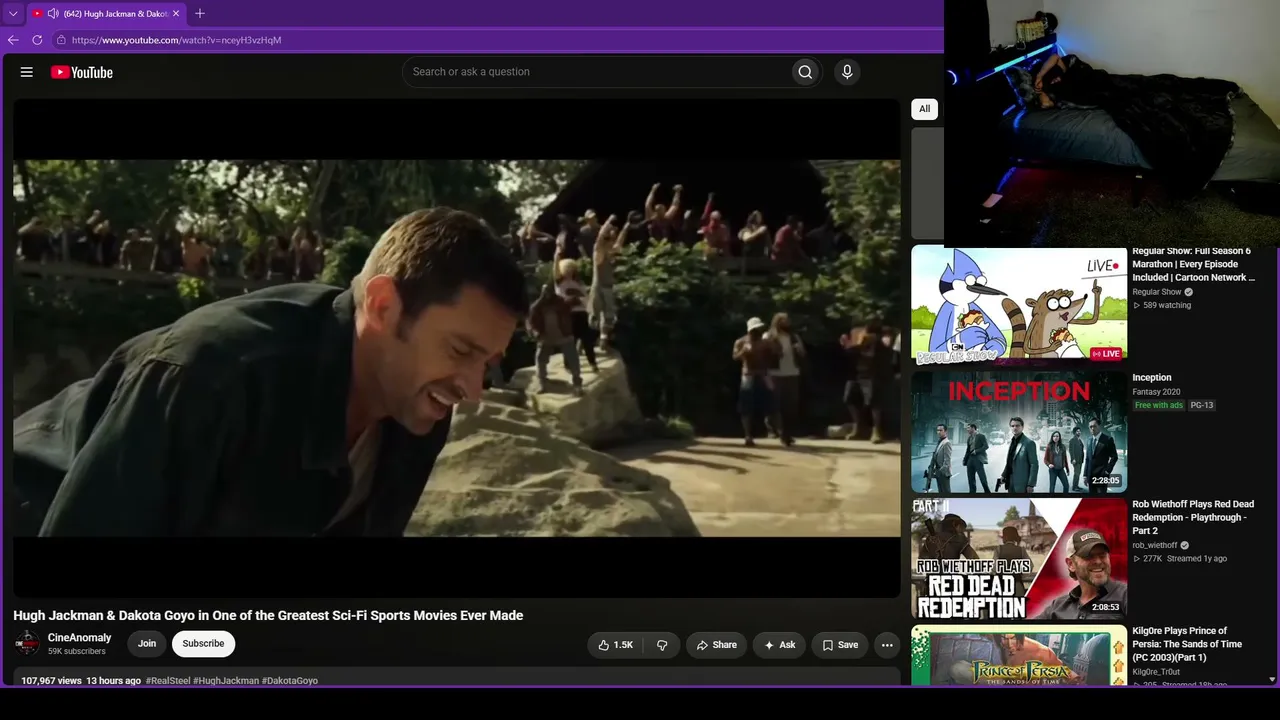Open the Rob Wiethoff Plays Red Dead title

(x=1193, y=517)
